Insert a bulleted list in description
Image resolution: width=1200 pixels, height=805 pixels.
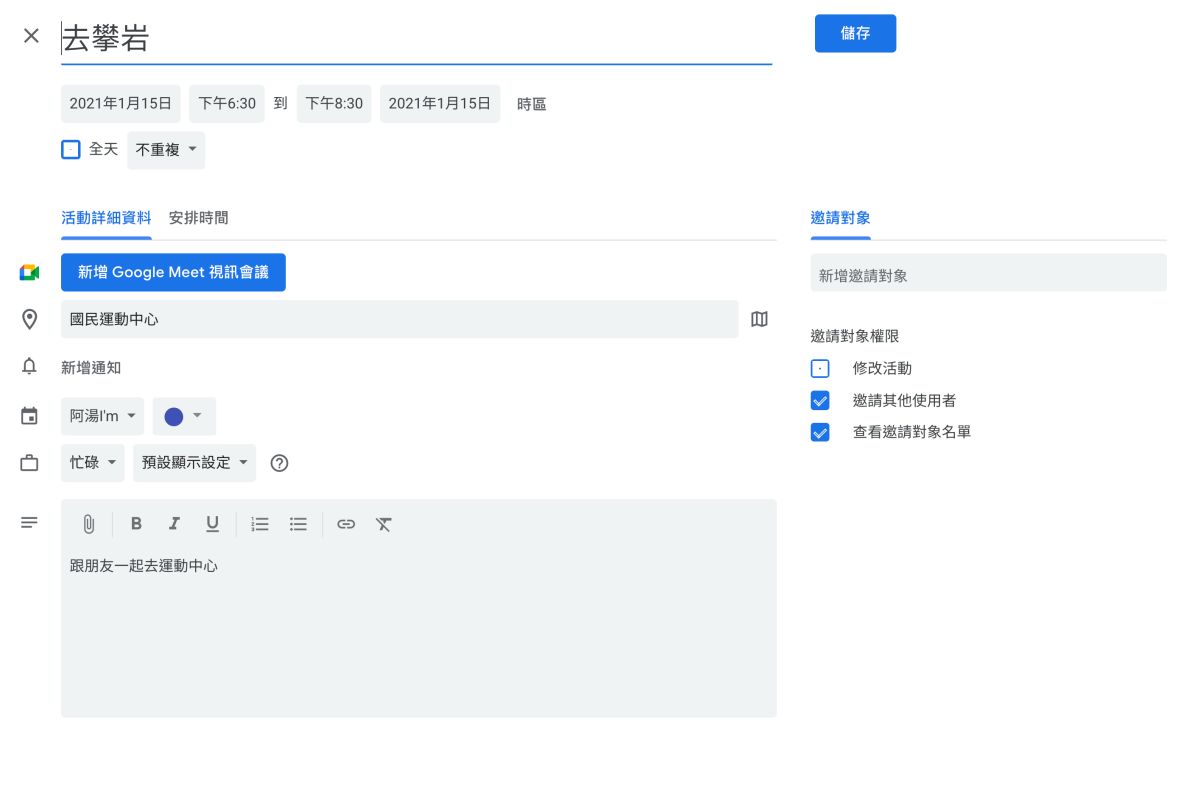[x=298, y=524]
